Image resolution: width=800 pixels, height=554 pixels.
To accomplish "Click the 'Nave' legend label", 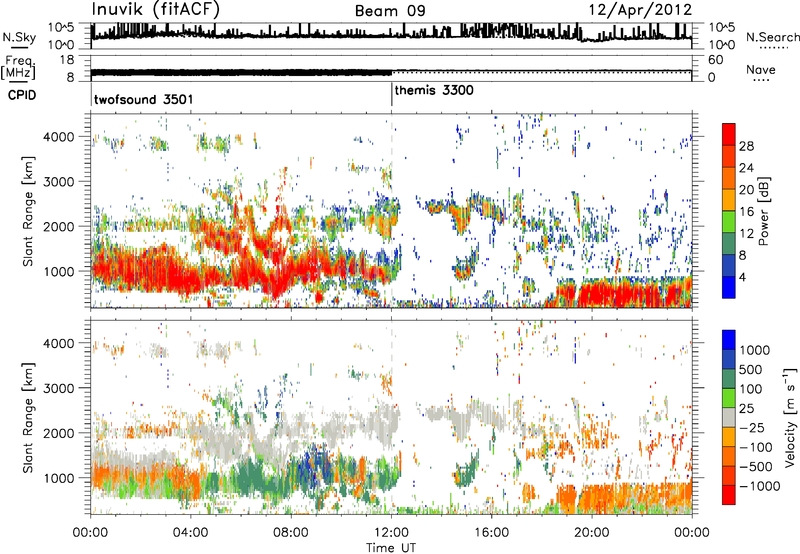I will pos(761,69).
